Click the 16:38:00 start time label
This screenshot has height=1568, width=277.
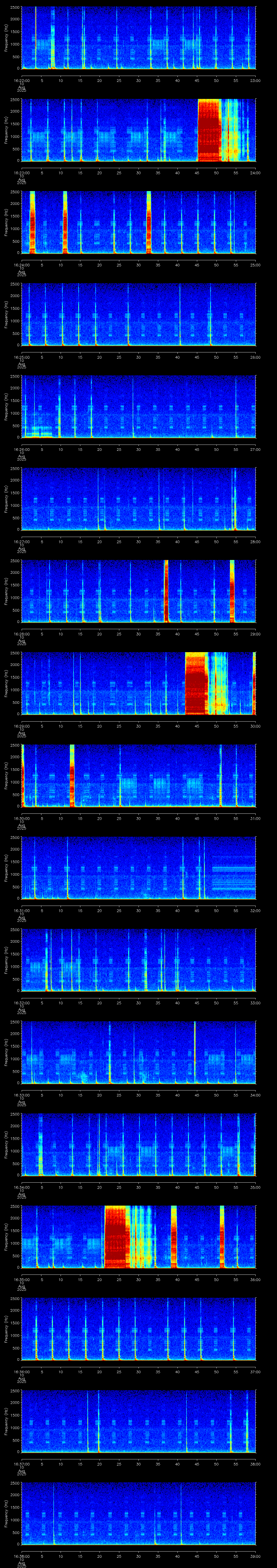[22, 1556]
